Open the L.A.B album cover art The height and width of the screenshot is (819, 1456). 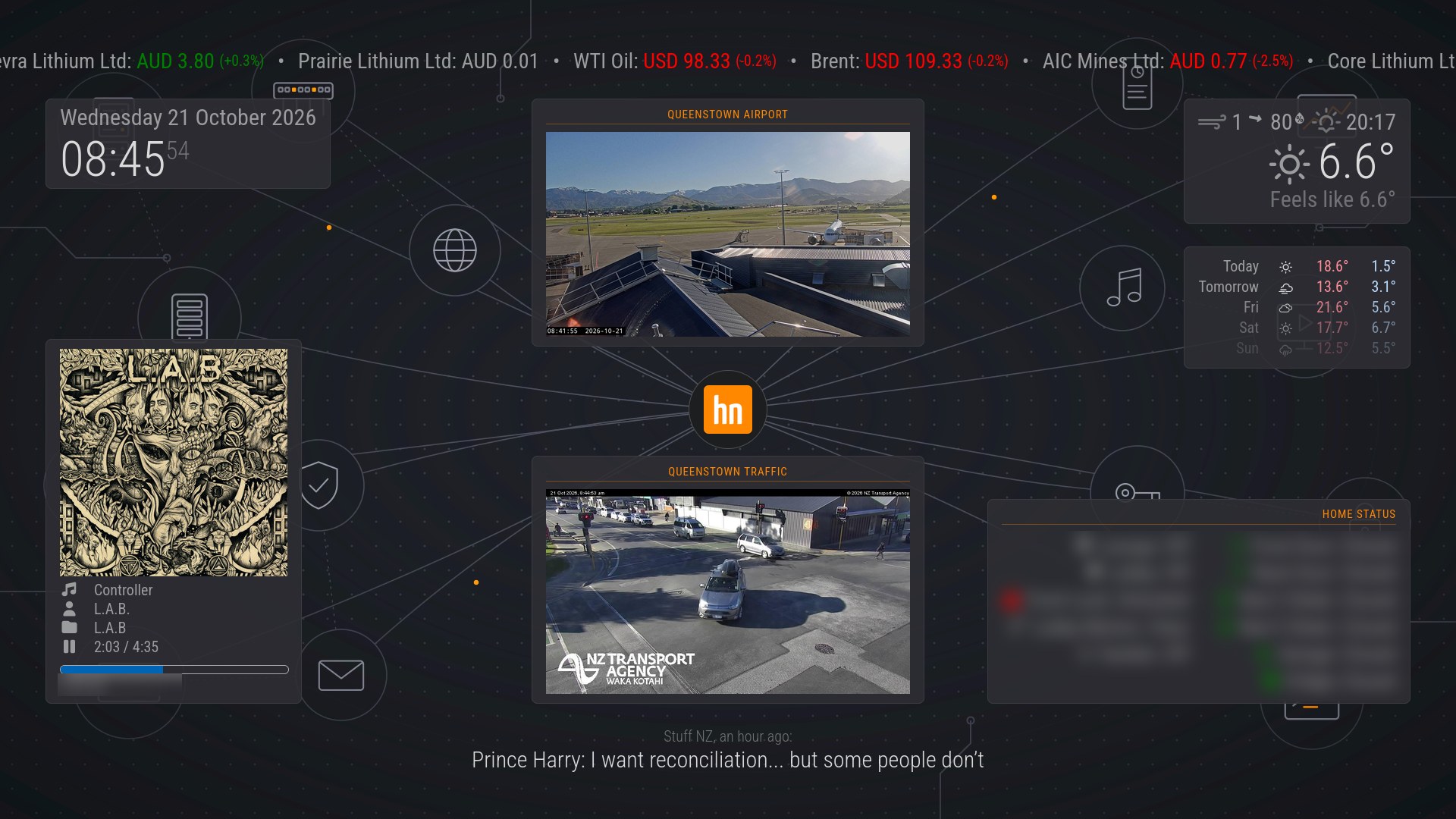pyautogui.click(x=174, y=463)
